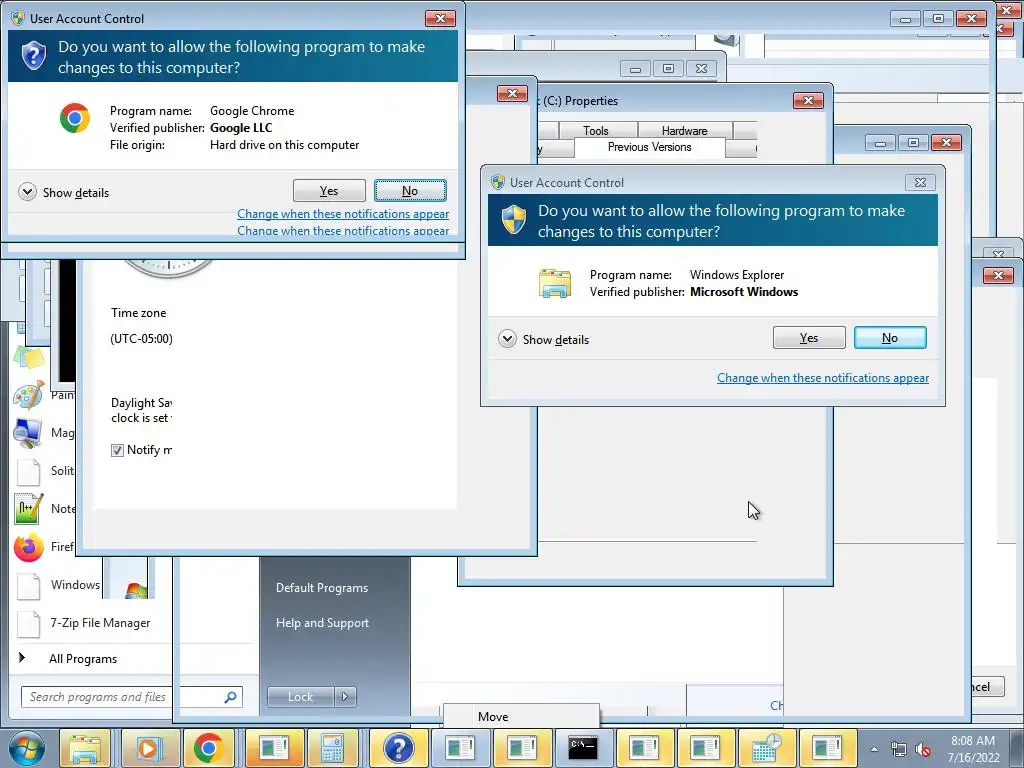Open the taskbar clock showing 8:08 AM
The height and width of the screenshot is (768, 1024).
[973, 749]
